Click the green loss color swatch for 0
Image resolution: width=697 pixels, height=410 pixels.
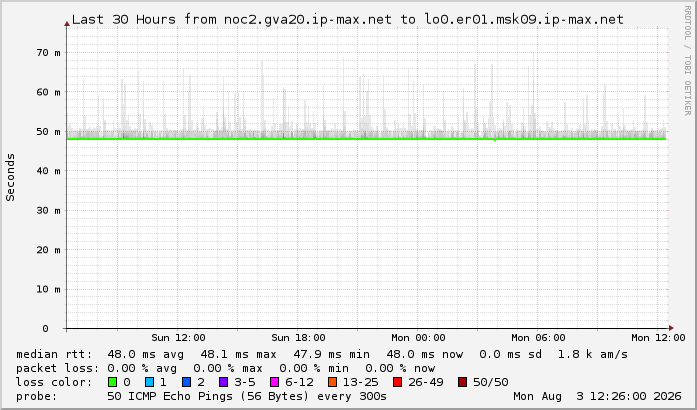pos(112,382)
